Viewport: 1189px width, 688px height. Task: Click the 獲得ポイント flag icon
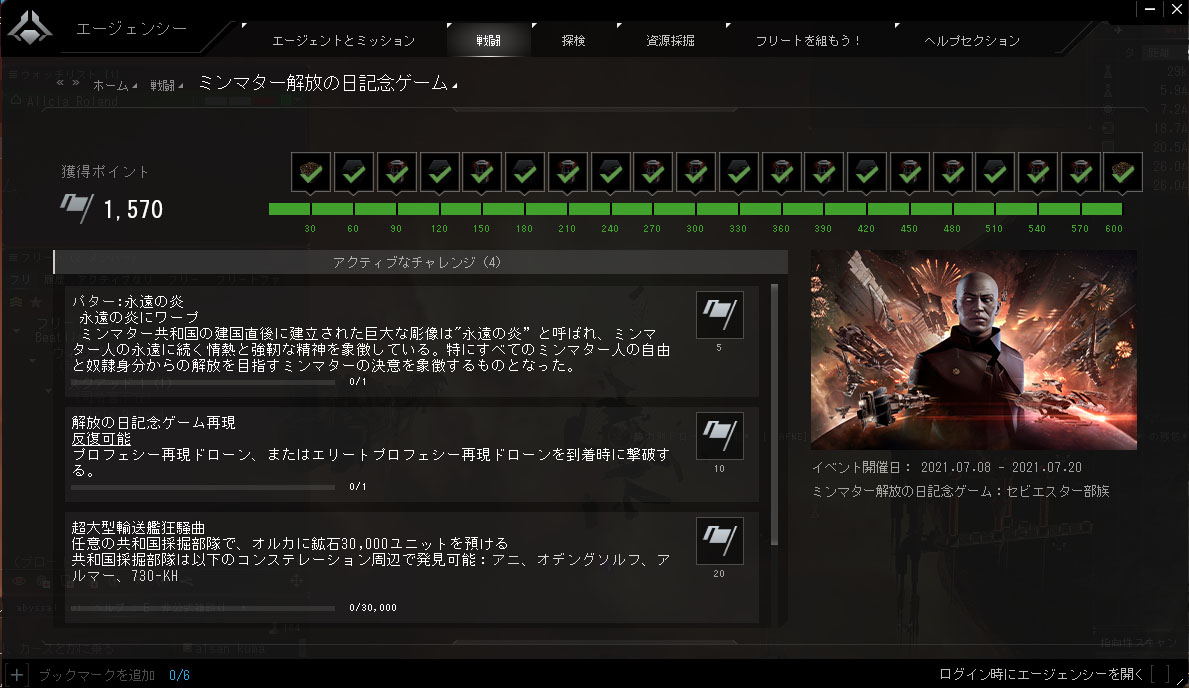click(x=77, y=209)
